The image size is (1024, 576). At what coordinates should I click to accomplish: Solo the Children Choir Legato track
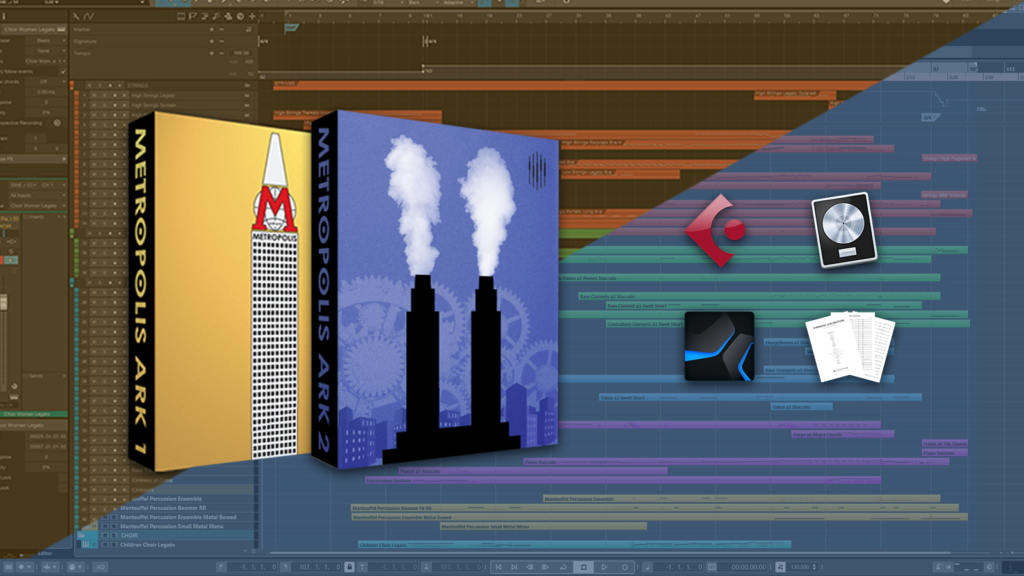114,545
